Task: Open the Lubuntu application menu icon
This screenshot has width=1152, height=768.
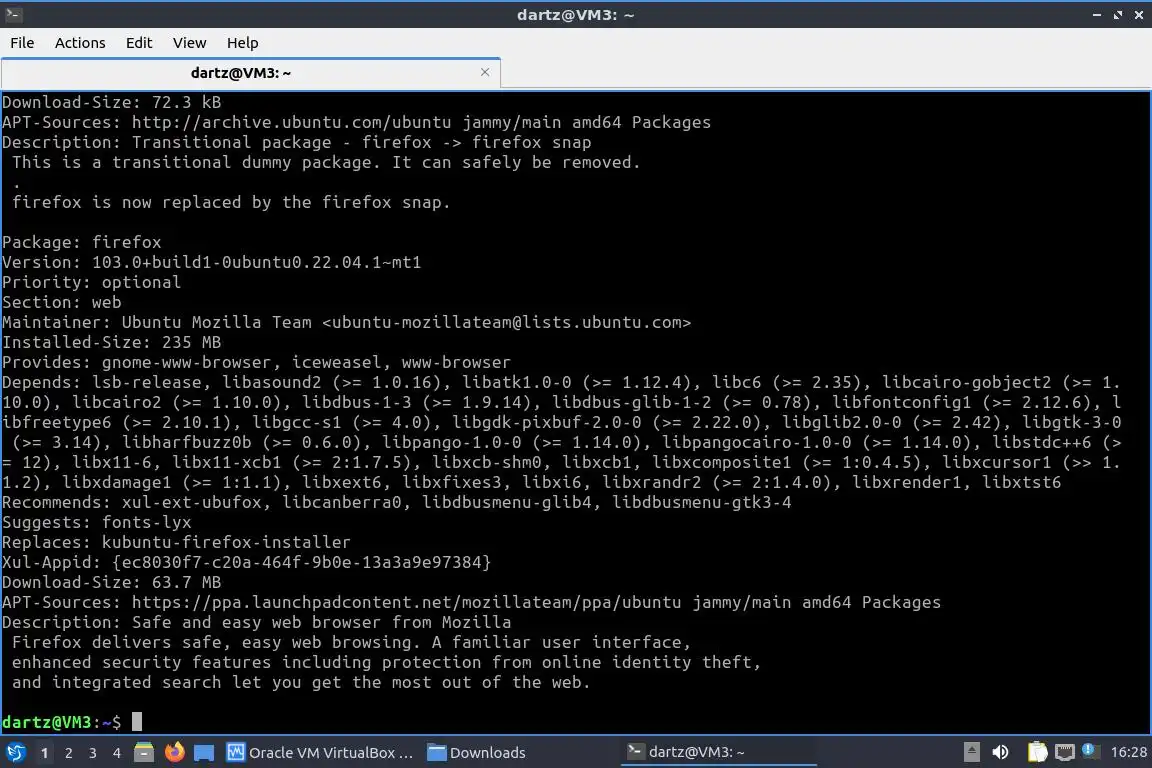Action: (15, 752)
